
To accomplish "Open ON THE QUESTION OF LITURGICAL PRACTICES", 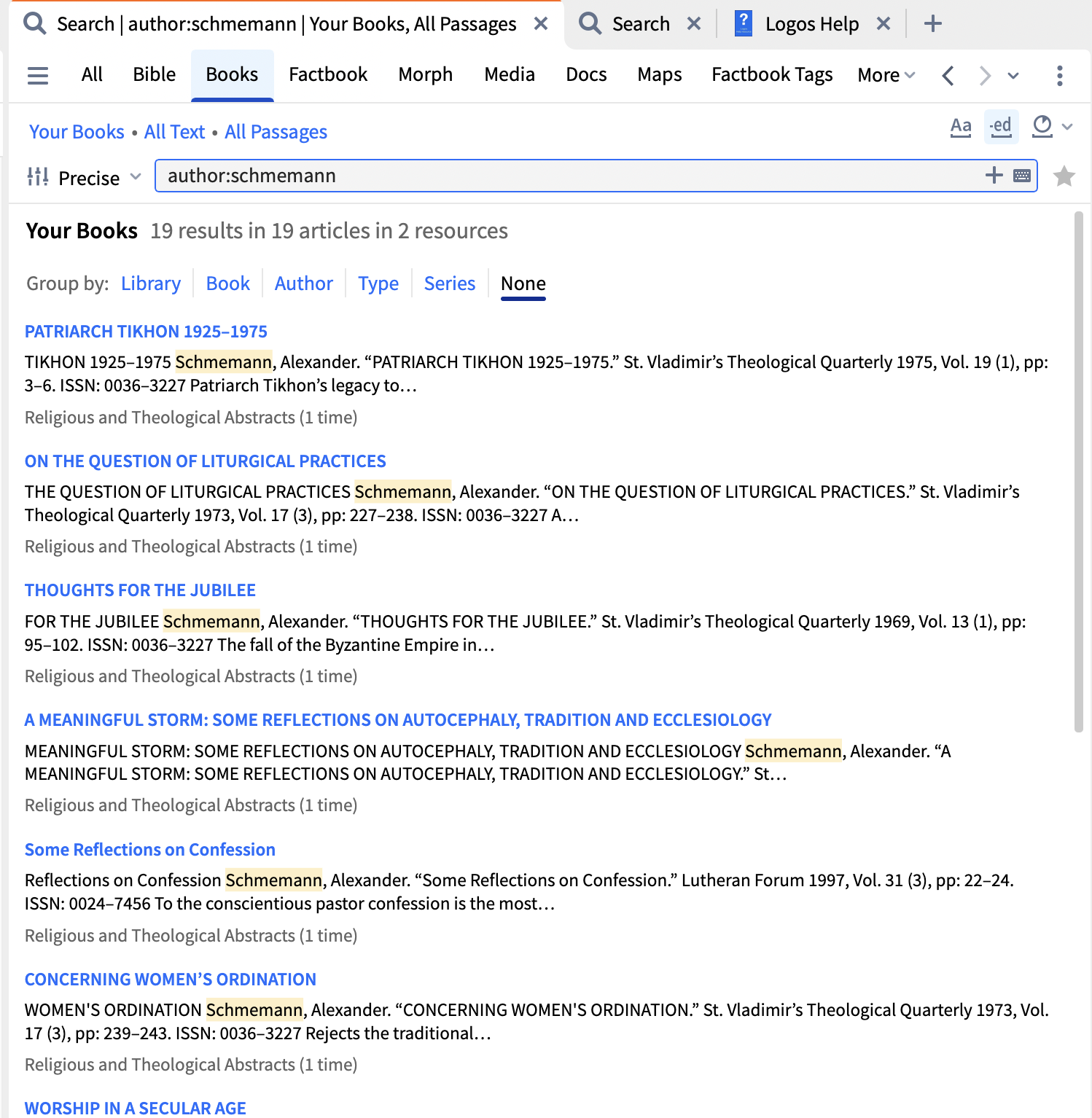I will coord(206,461).
